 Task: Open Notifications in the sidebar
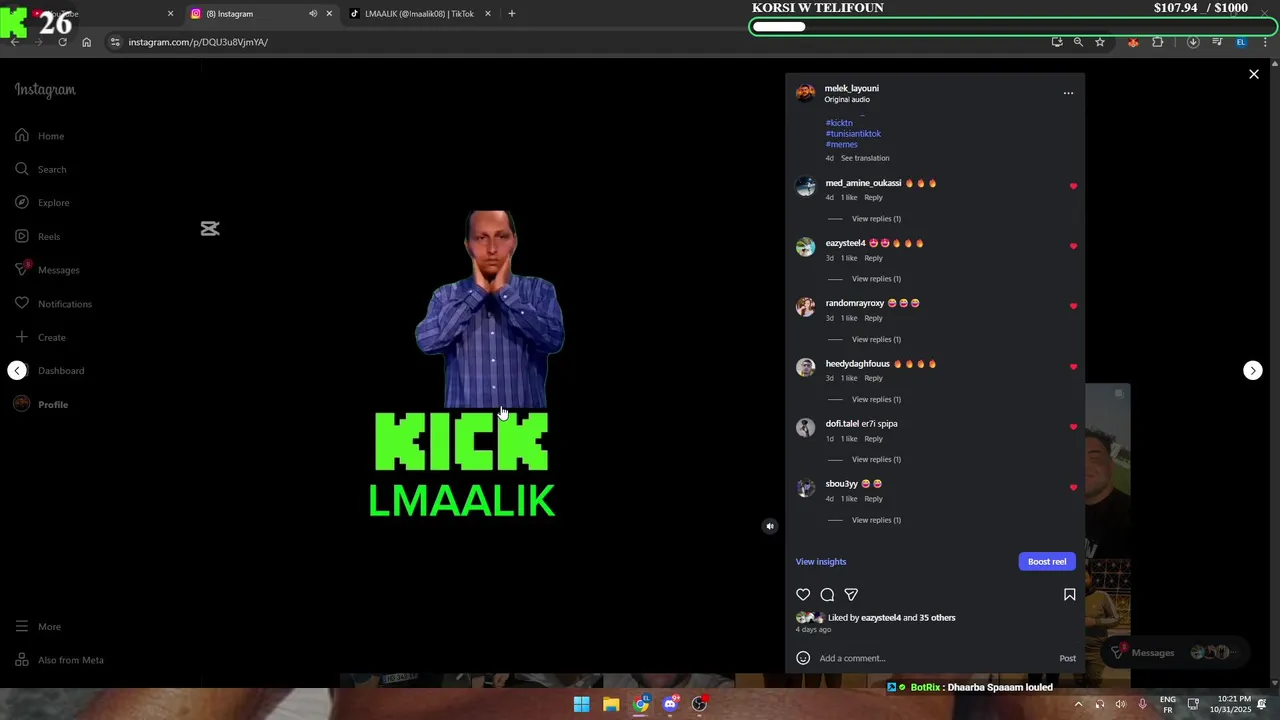tap(53, 304)
